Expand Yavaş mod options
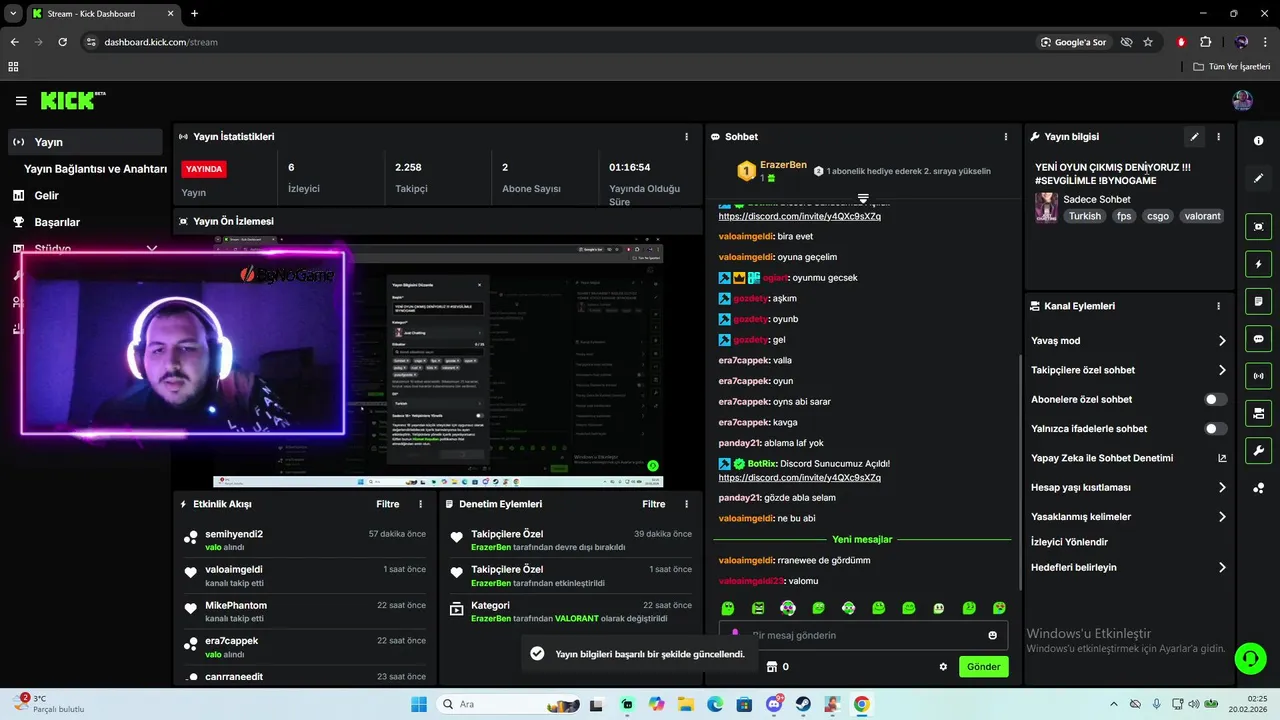 click(1222, 341)
